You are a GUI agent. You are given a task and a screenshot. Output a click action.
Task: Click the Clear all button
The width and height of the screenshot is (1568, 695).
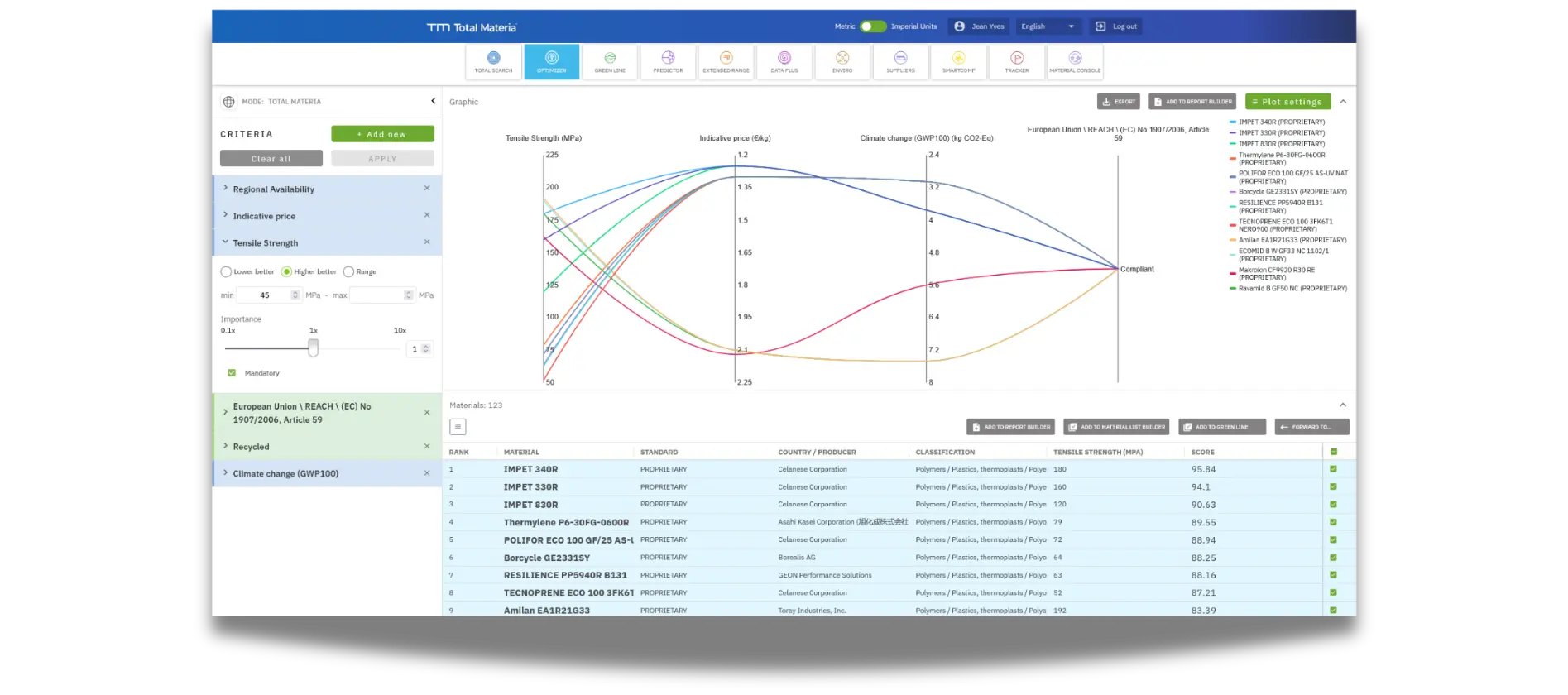pos(271,158)
